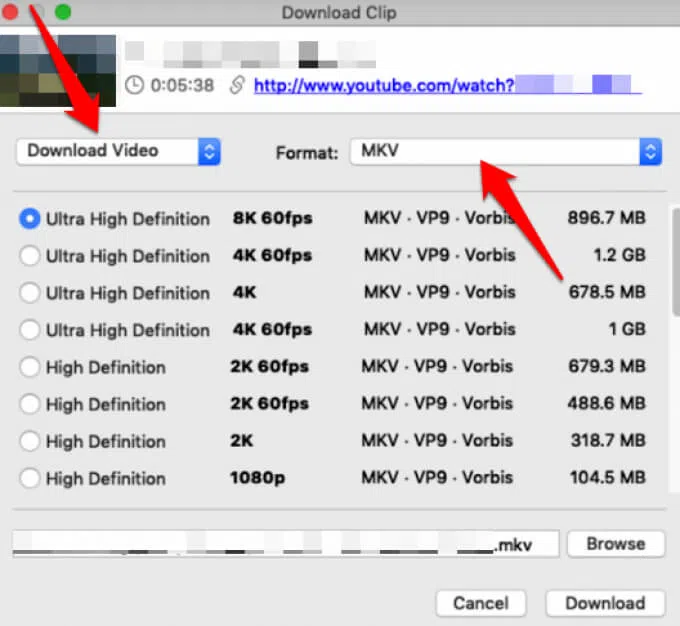This screenshot has width=680, height=626.
Task: Click the clock duration icon
Action: click(134, 86)
